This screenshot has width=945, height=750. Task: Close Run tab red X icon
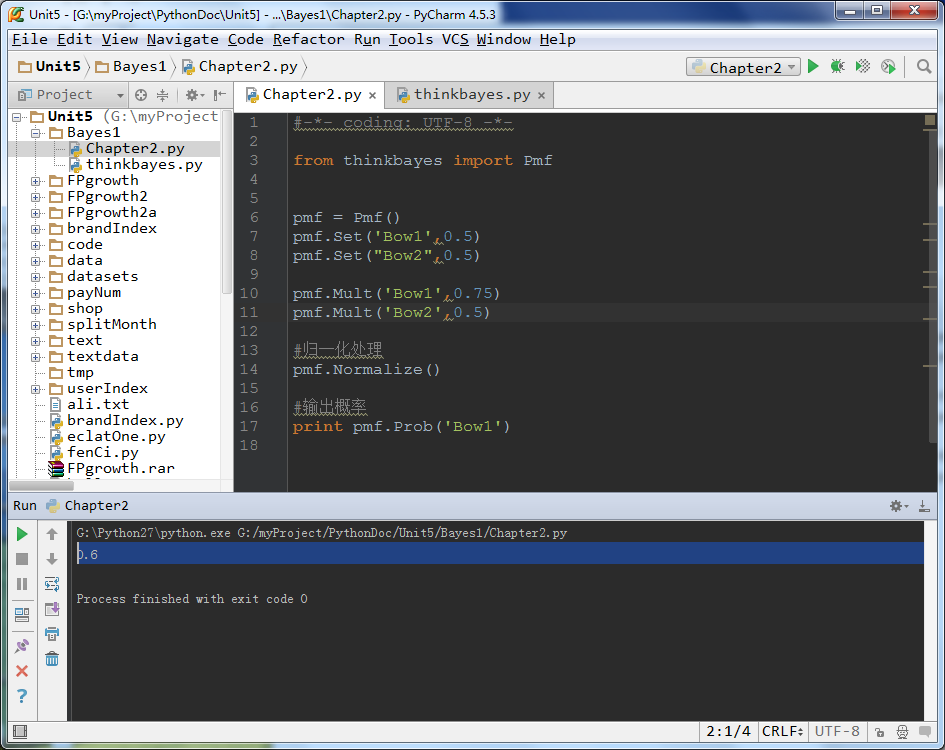pos(22,671)
